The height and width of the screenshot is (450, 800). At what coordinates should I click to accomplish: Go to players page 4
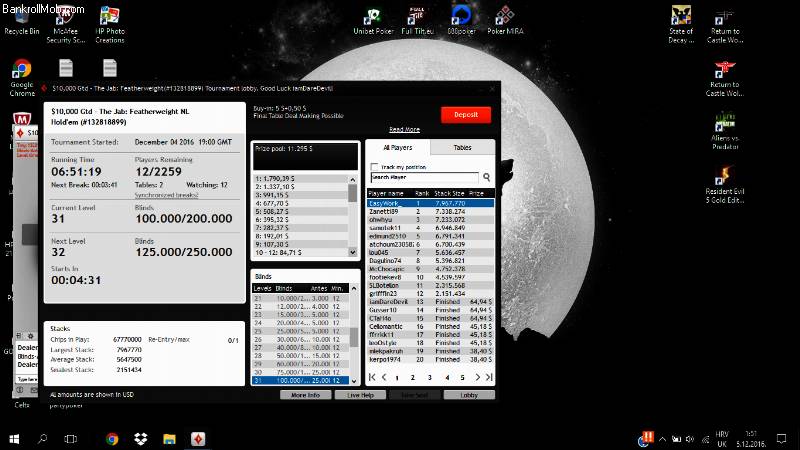click(447, 378)
